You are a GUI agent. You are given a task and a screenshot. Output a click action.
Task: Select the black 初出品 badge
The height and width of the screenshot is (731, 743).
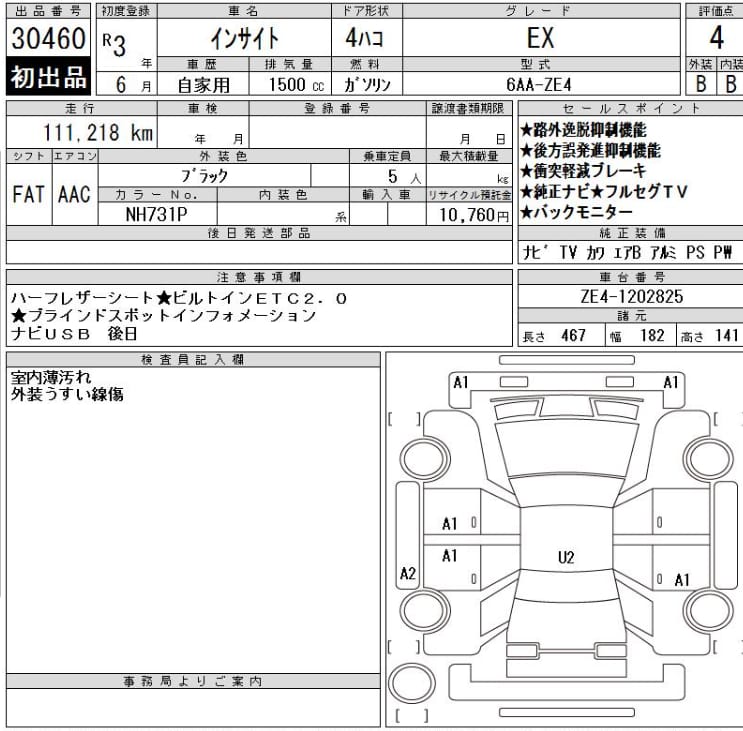pyautogui.click(x=48, y=76)
